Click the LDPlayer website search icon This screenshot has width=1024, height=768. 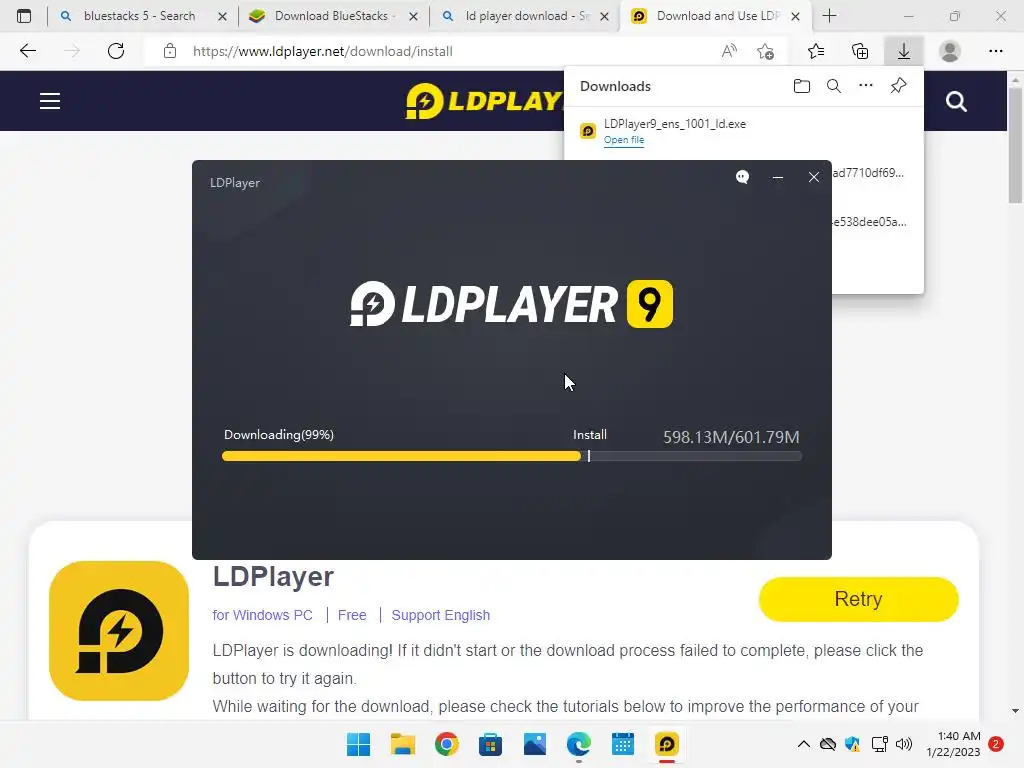[x=956, y=101]
